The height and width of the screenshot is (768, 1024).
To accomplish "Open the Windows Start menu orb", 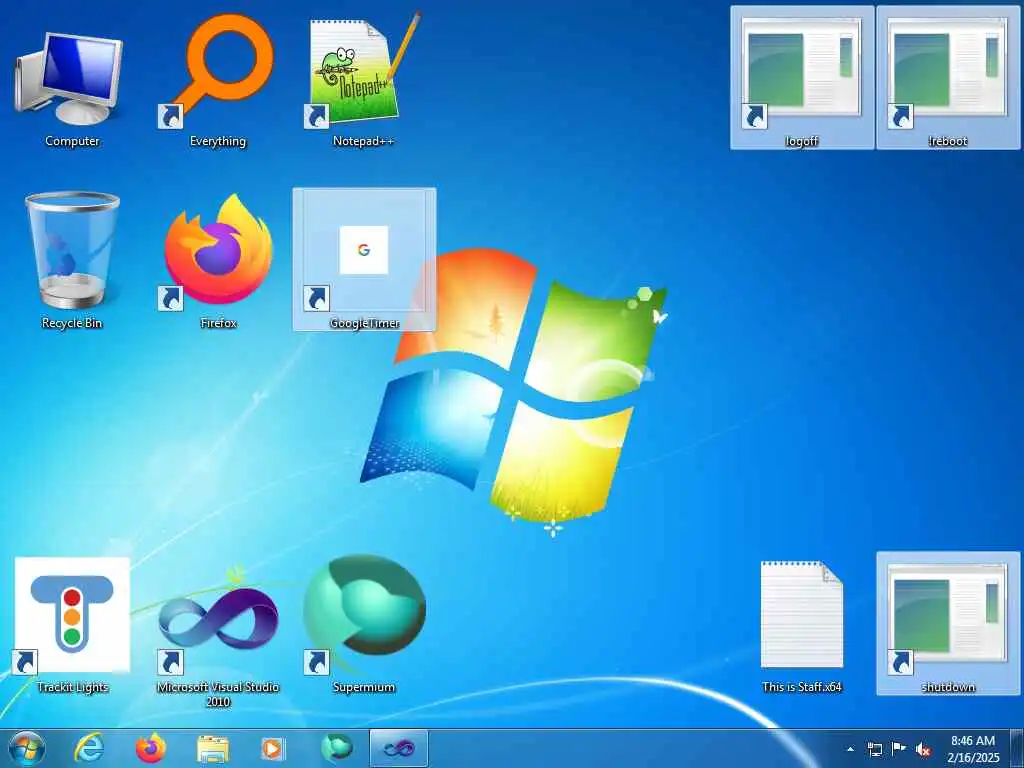I will coord(27,748).
